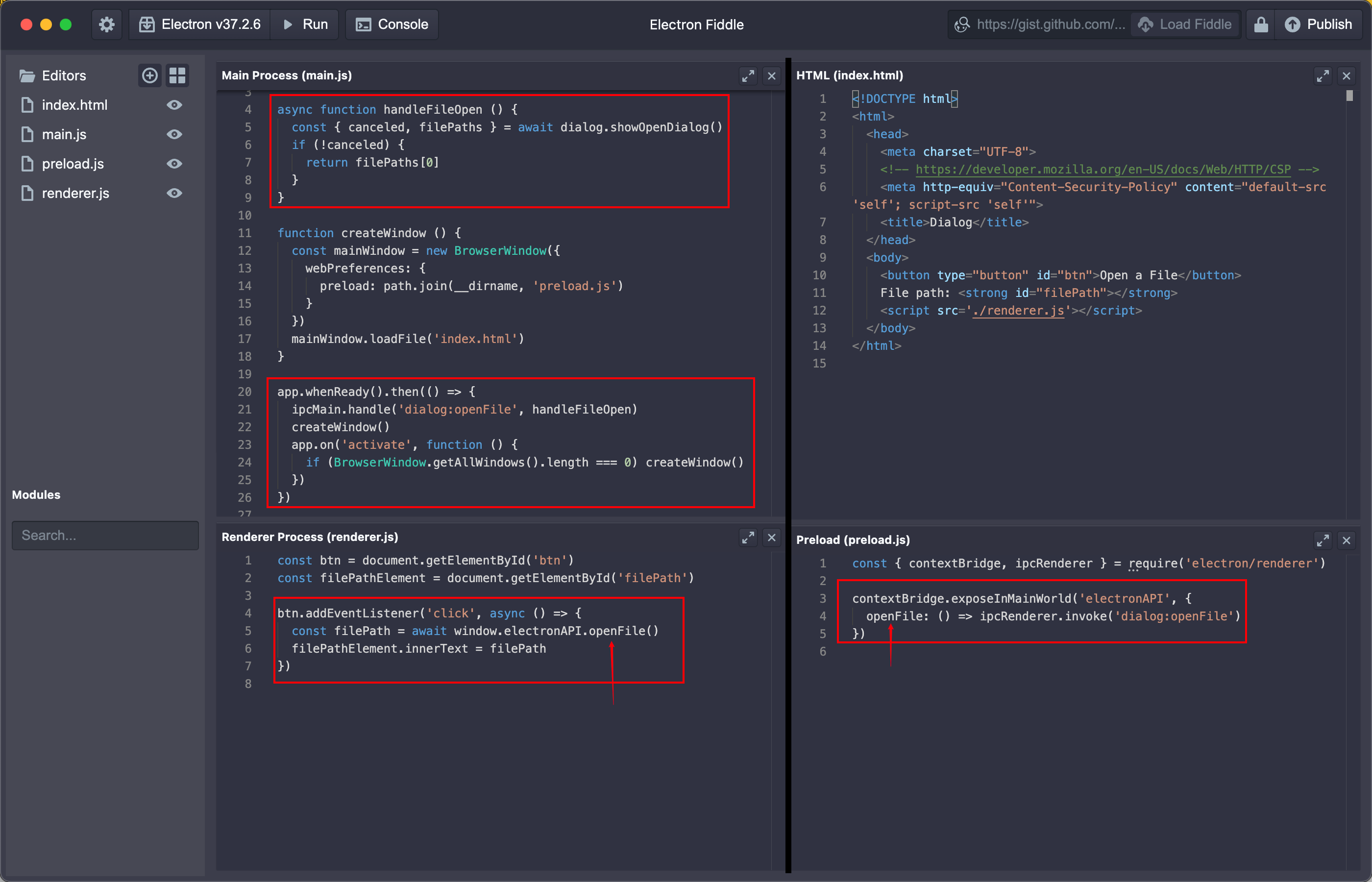The image size is (1372, 882).
Task: Reset editor layout with the grid icon
Action: 177,75
